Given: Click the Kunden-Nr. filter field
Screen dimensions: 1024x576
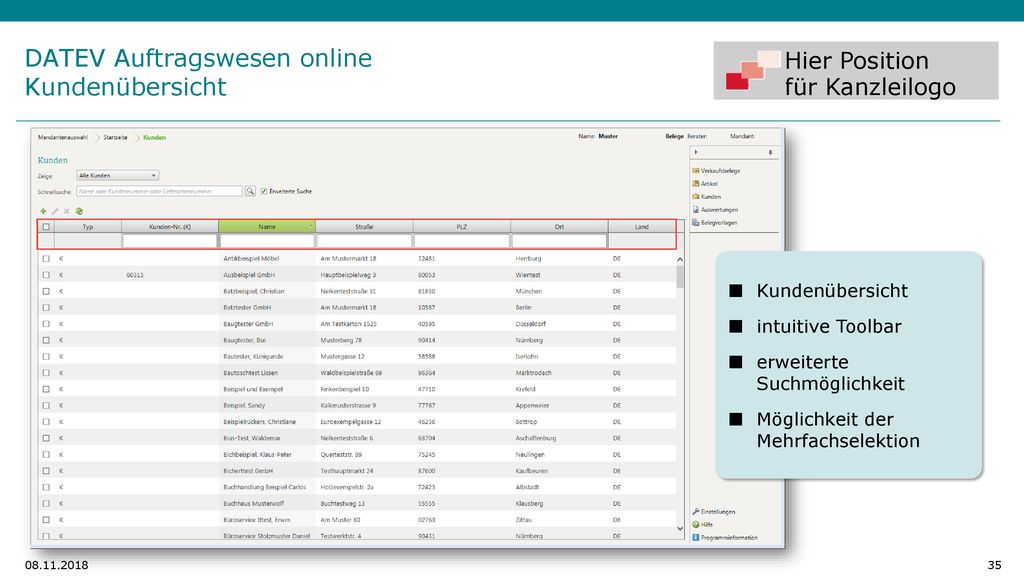Looking at the screenshot, I should [170, 241].
